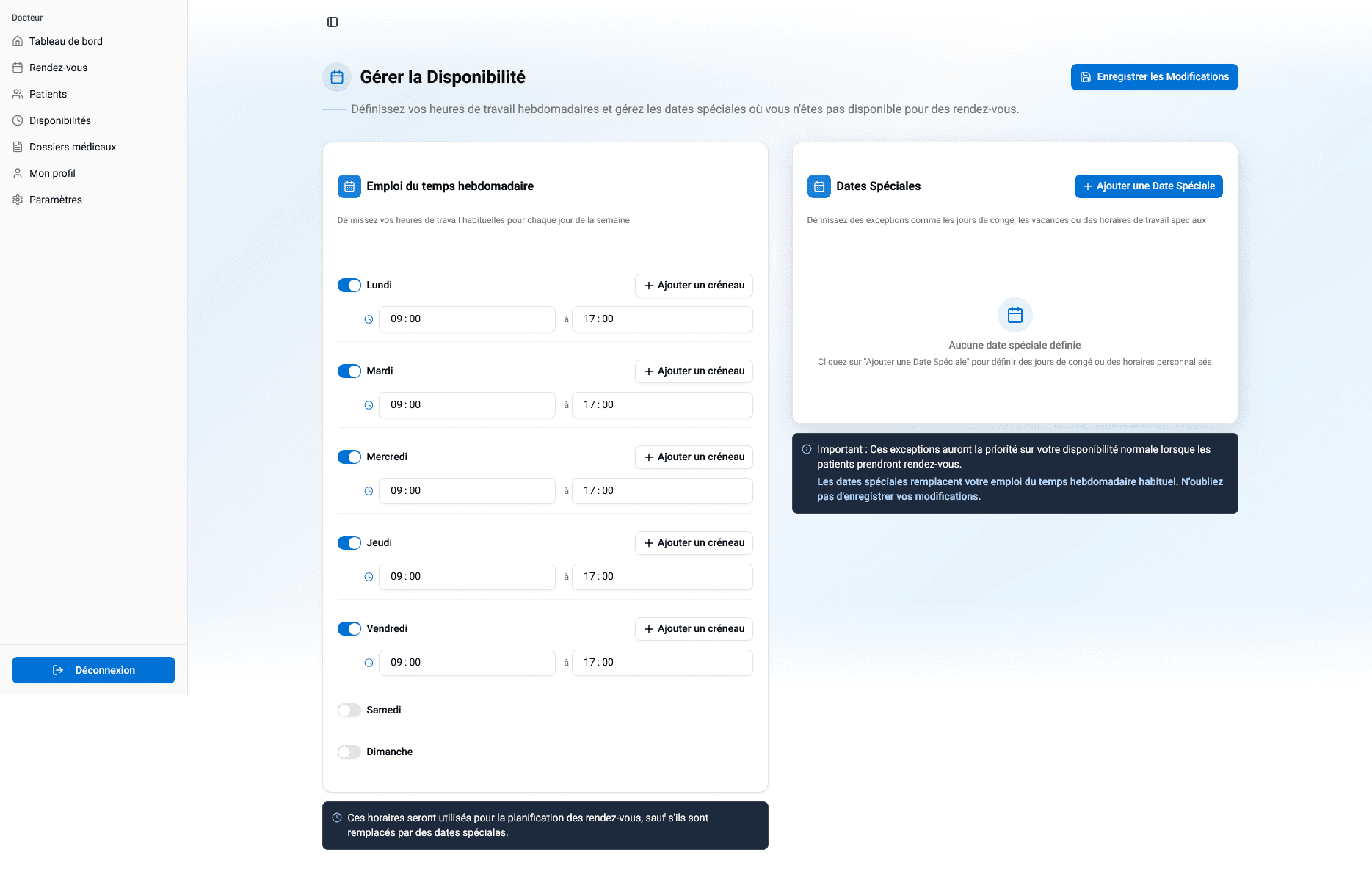Click the clock icon in the bottom banner
Image resolution: width=1372 pixels, height=891 pixels.
click(x=337, y=817)
